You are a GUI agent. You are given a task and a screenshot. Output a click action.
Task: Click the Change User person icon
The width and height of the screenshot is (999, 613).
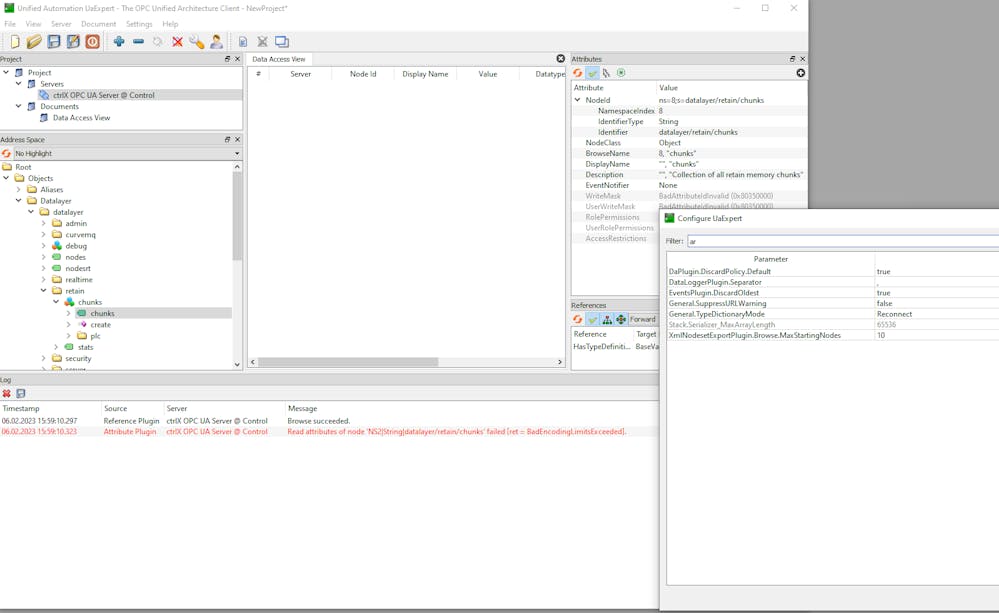point(216,42)
